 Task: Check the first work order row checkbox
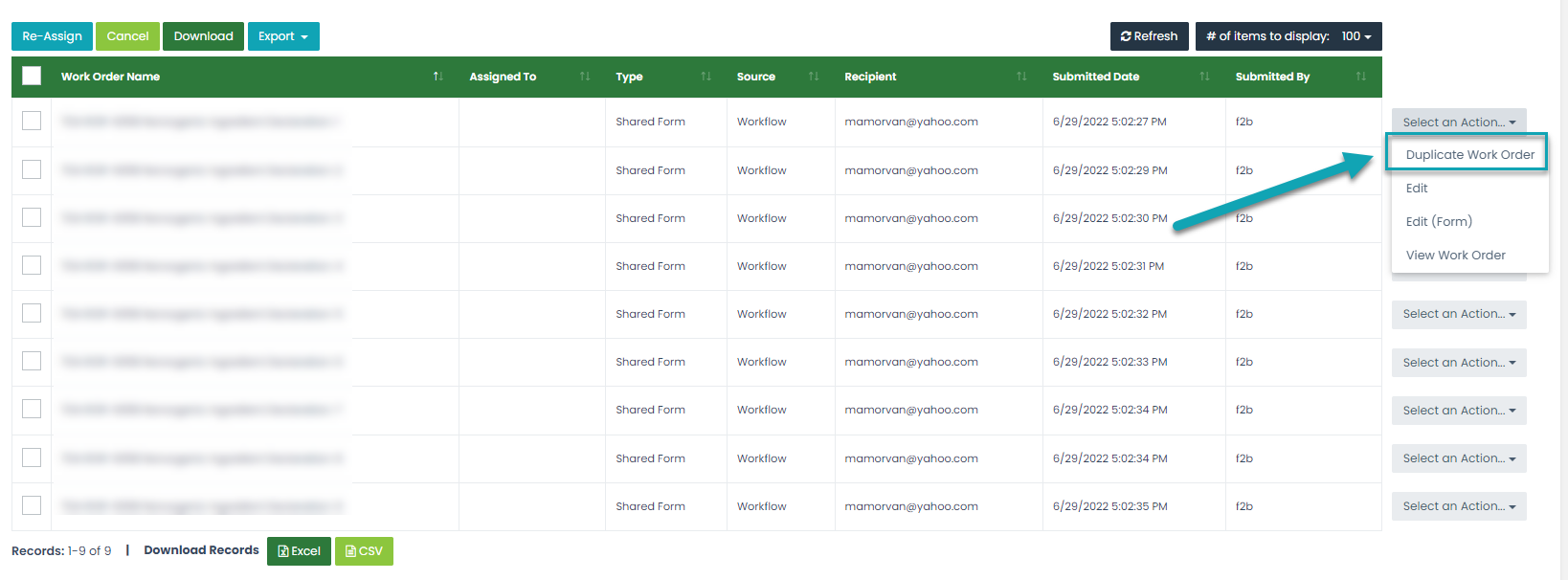point(32,121)
